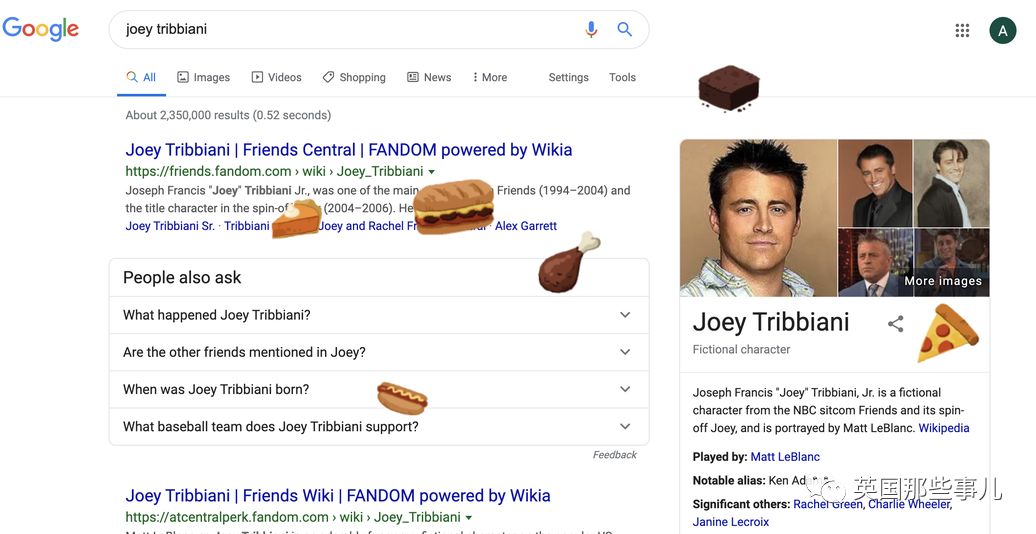Screen dimensions: 1036x534
Task: Follow the Matt LeBlanc link
Action: (785, 457)
